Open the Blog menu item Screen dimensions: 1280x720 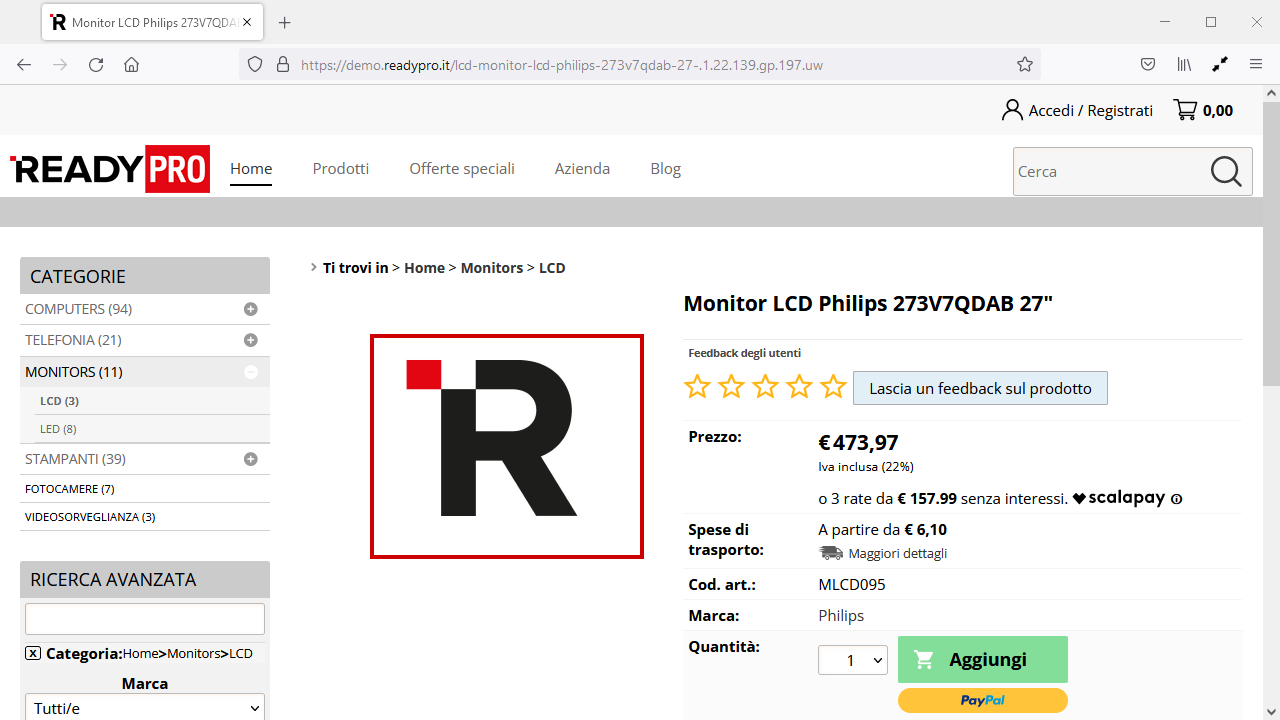[665, 169]
